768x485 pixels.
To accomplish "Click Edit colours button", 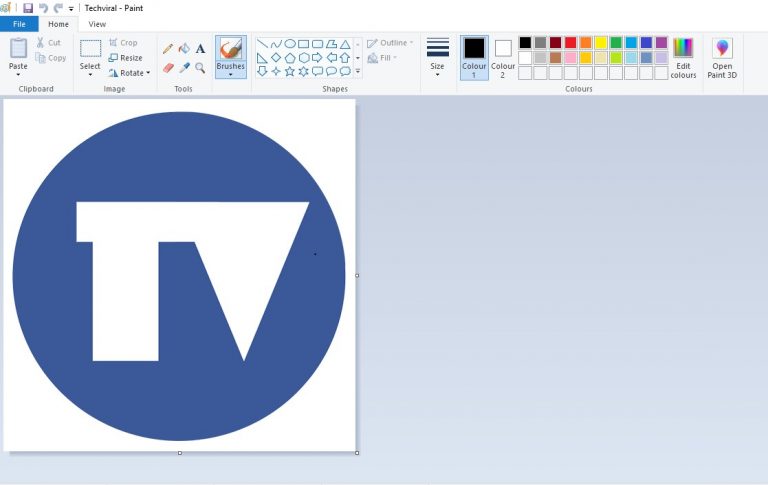I will pyautogui.click(x=683, y=57).
